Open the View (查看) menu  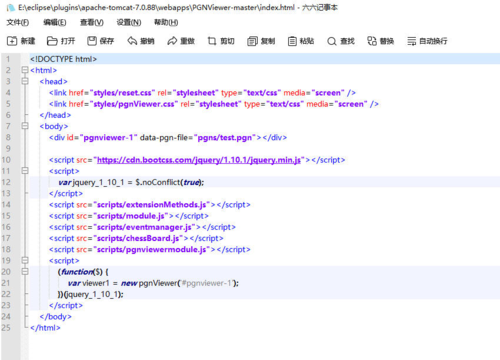click(x=92, y=22)
